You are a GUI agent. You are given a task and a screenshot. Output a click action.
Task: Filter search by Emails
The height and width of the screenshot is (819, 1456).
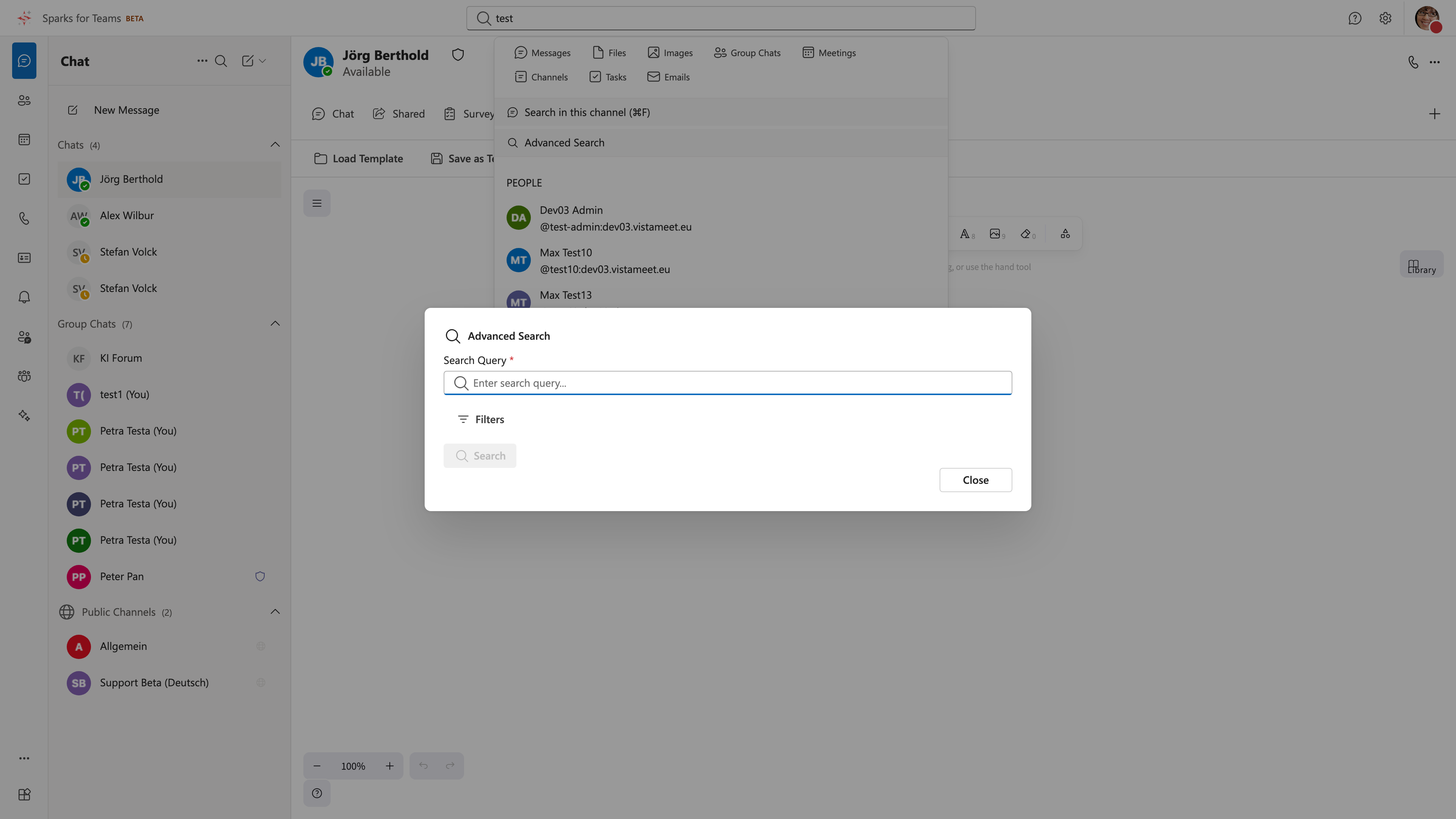tap(668, 77)
